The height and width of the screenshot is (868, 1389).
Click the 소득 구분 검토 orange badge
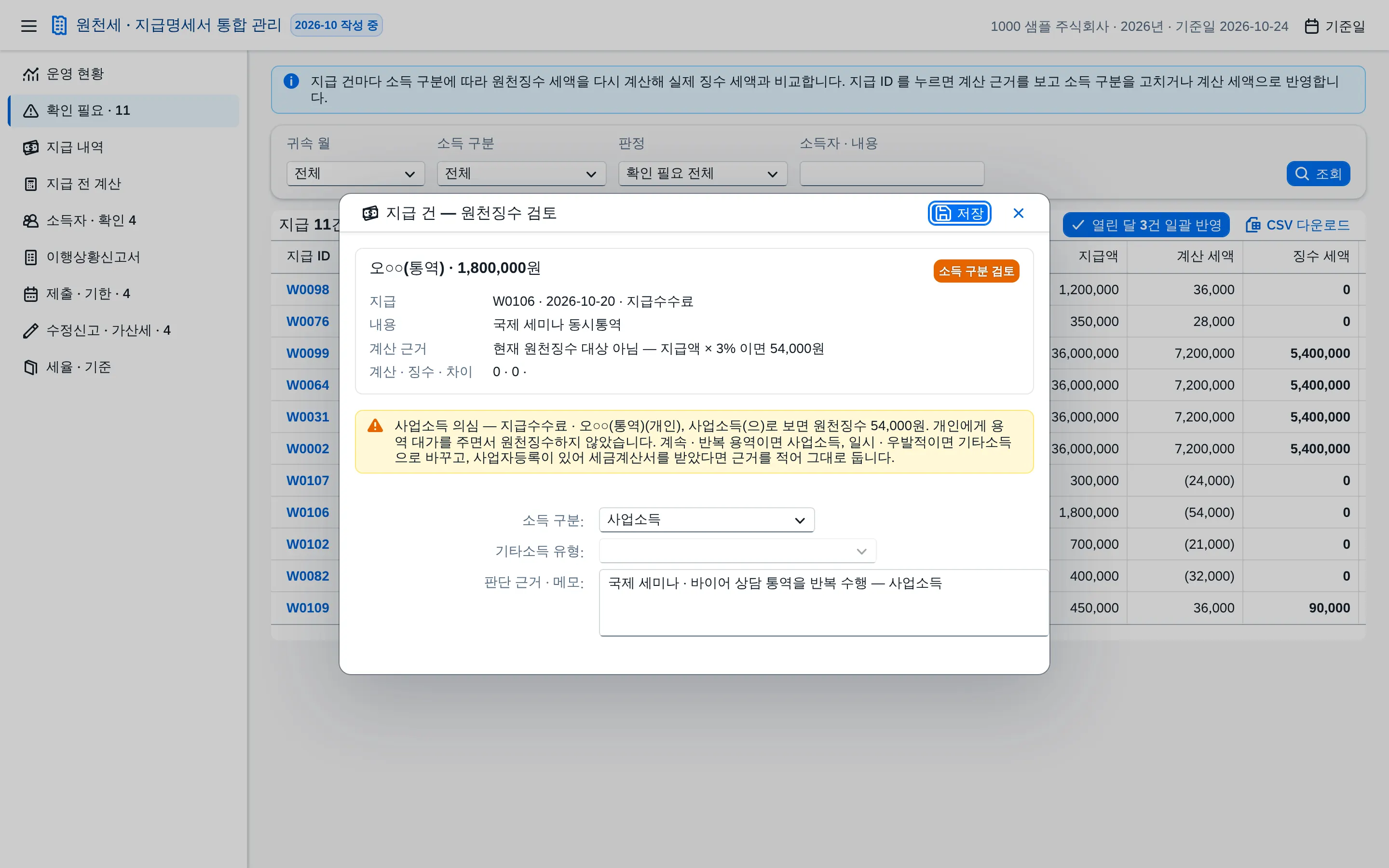pyautogui.click(x=976, y=271)
